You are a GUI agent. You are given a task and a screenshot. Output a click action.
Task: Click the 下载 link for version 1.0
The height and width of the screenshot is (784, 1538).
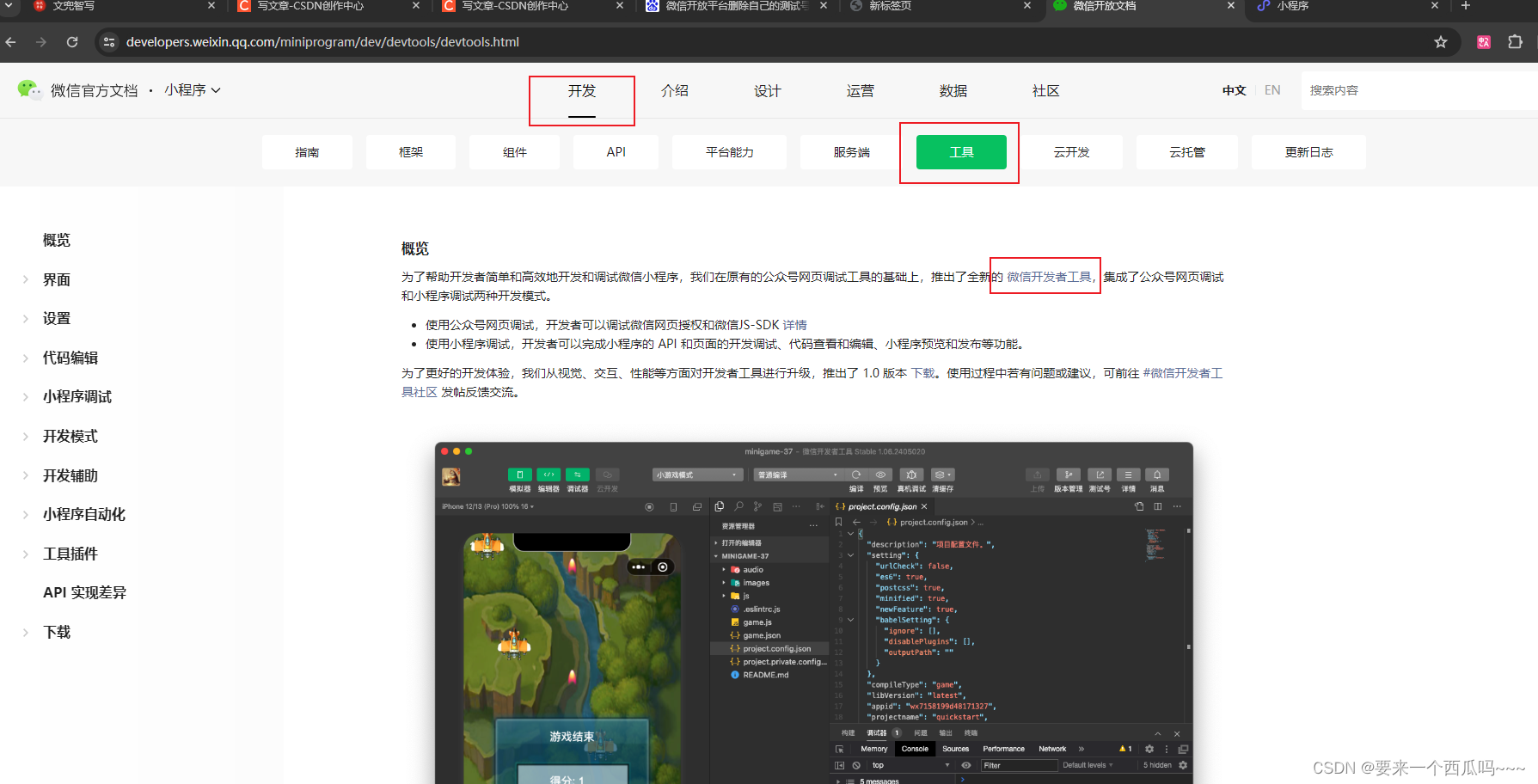click(x=923, y=373)
